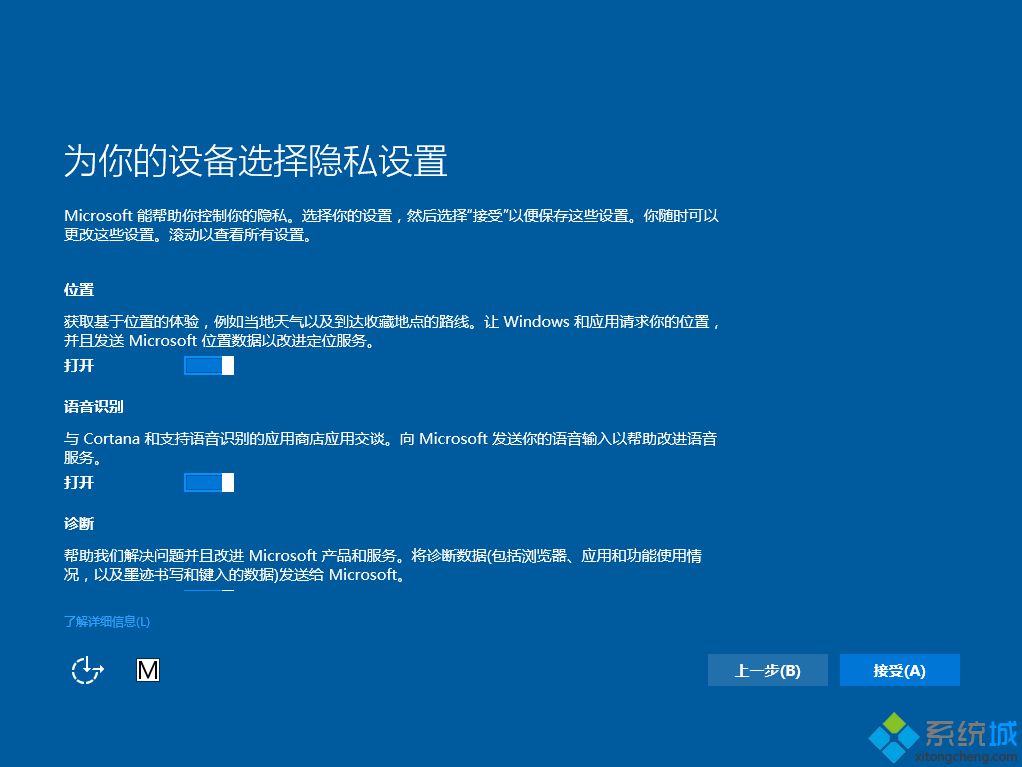Click the 接受(A) button
This screenshot has width=1022, height=767.
899,670
